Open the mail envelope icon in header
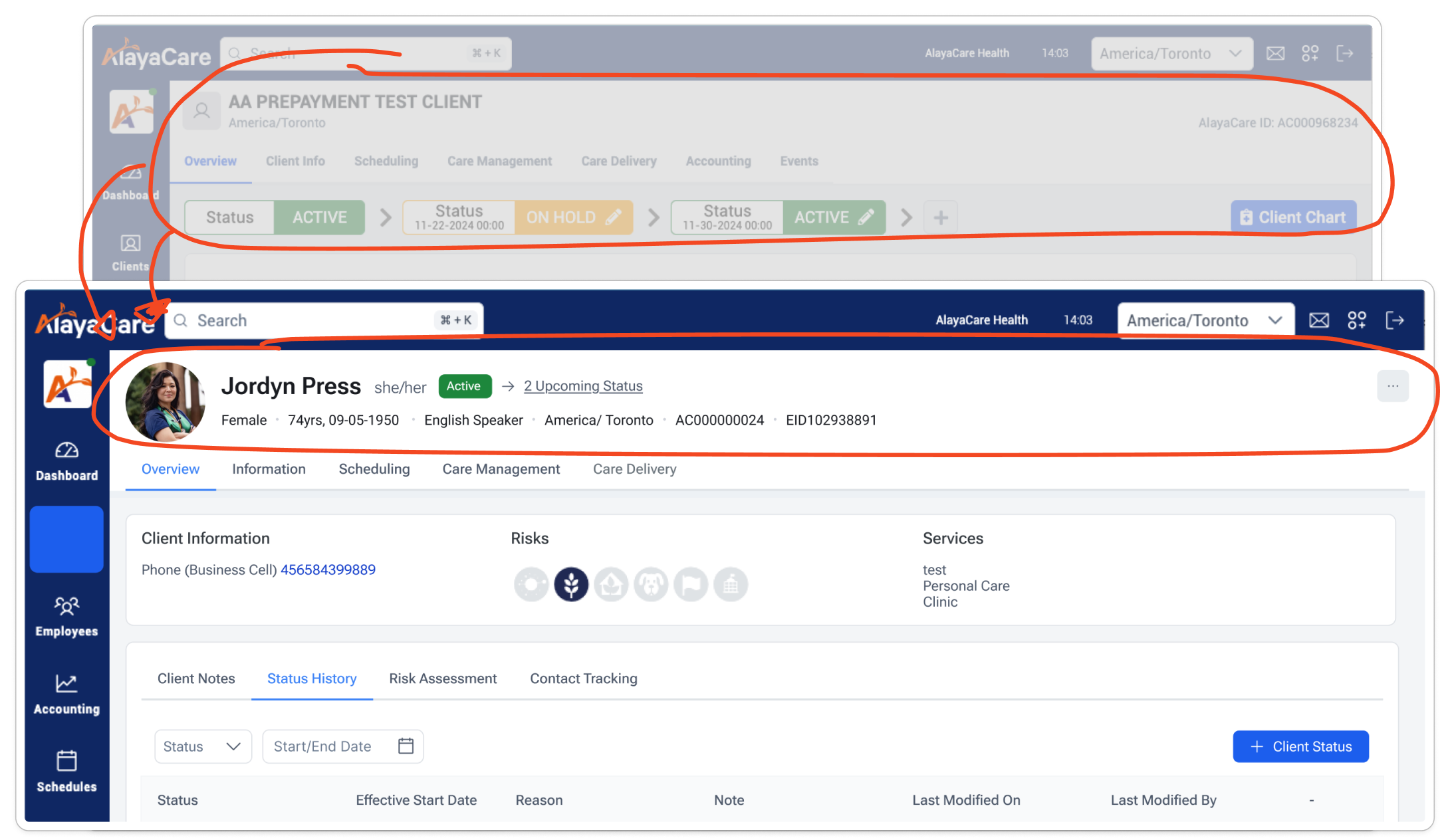The width and height of the screenshot is (1452, 840). pyautogui.click(x=1318, y=321)
